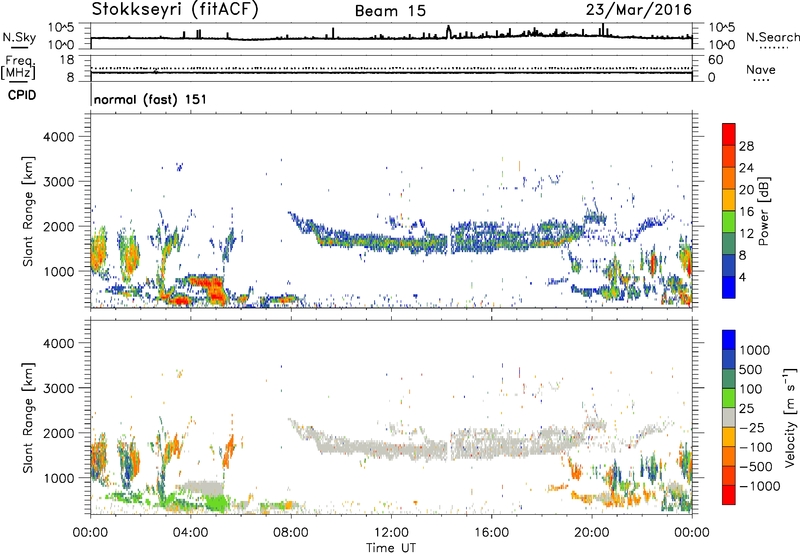The width and height of the screenshot is (800, 554).
Task: Click the velocity panel's Slant Range [km] label
Action: point(27,418)
